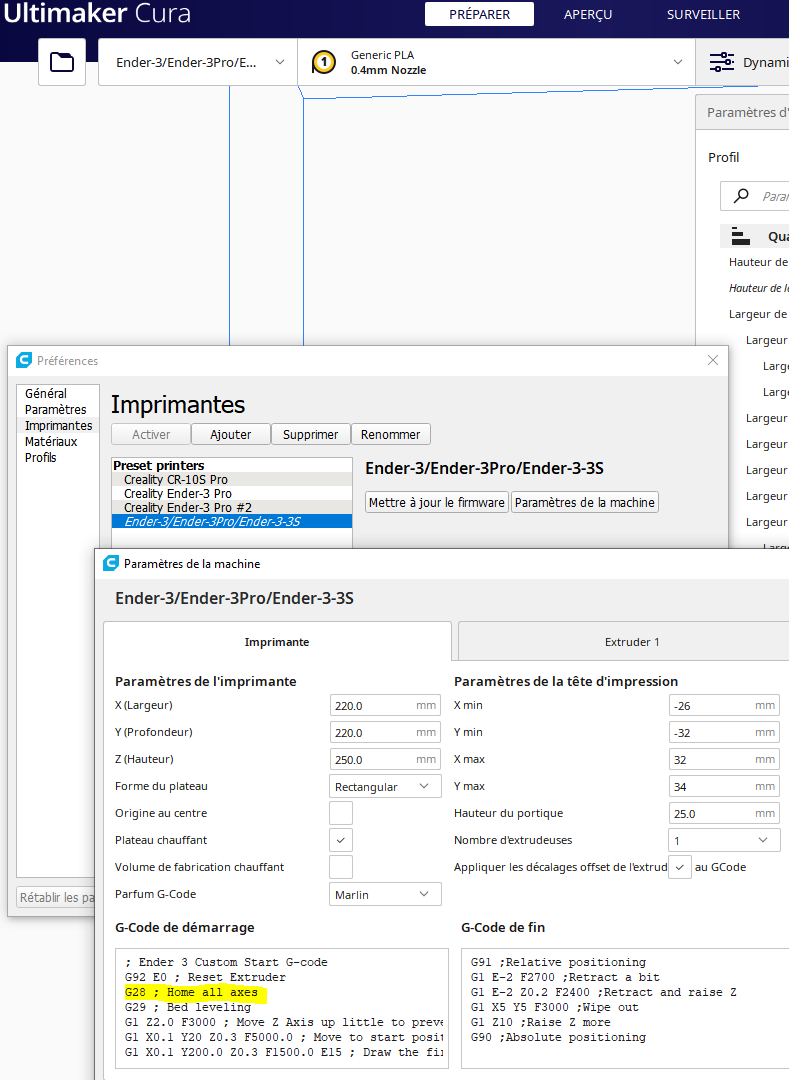Click the profile search field
The height and width of the screenshot is (1080, 789).
pos(755,196)
